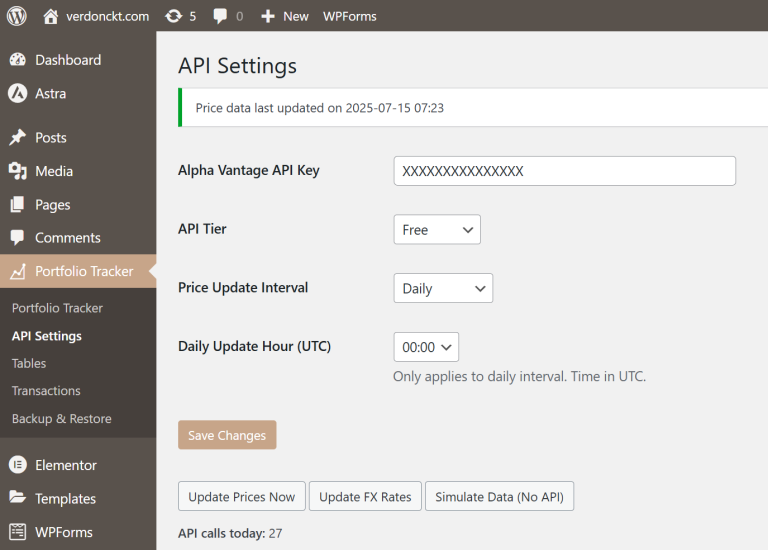Click the Save Changes button
The width and height of the screenshot is (768, 550).
pyautogui.click(x=227, y=435)
